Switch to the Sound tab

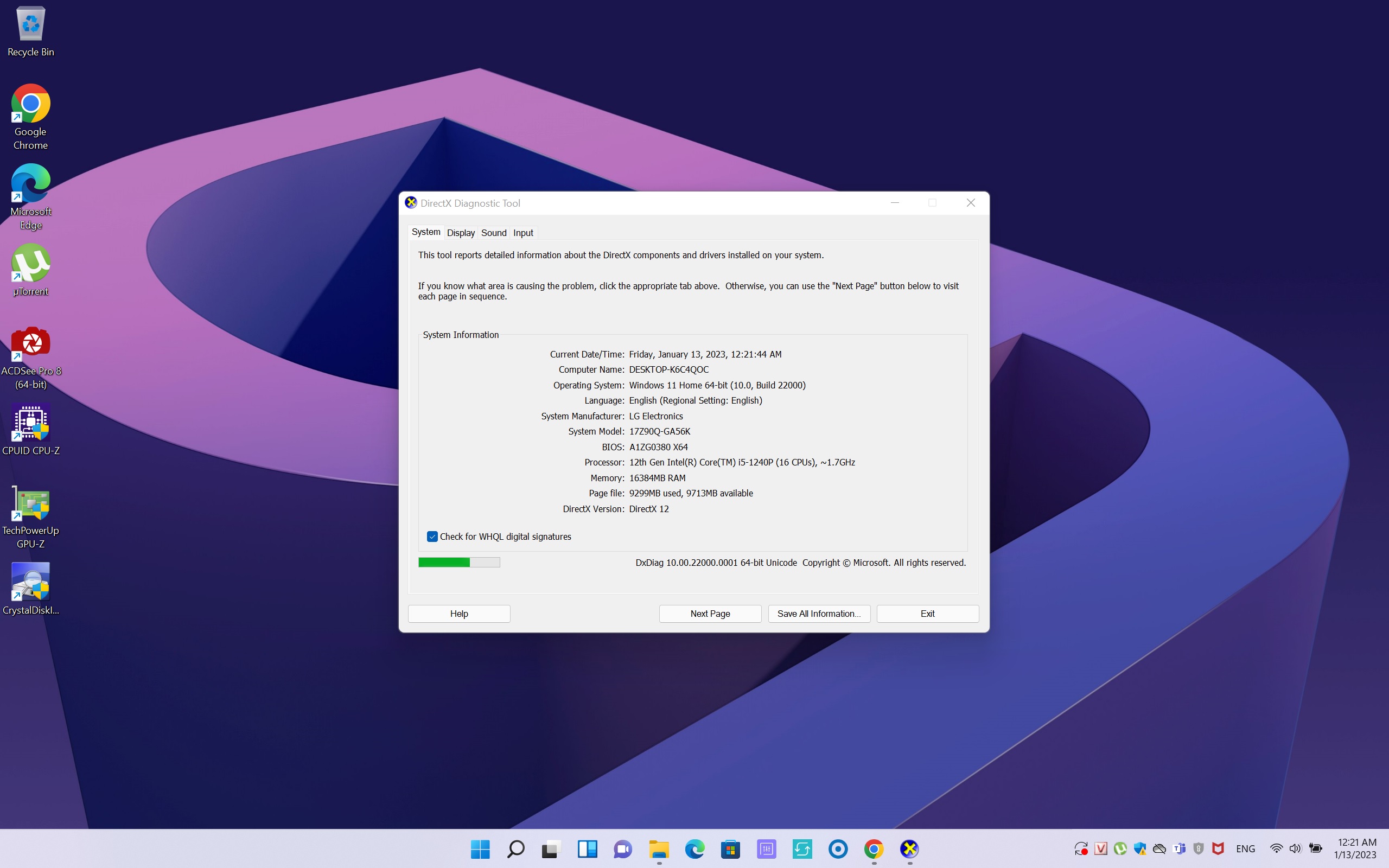(494, 233)
